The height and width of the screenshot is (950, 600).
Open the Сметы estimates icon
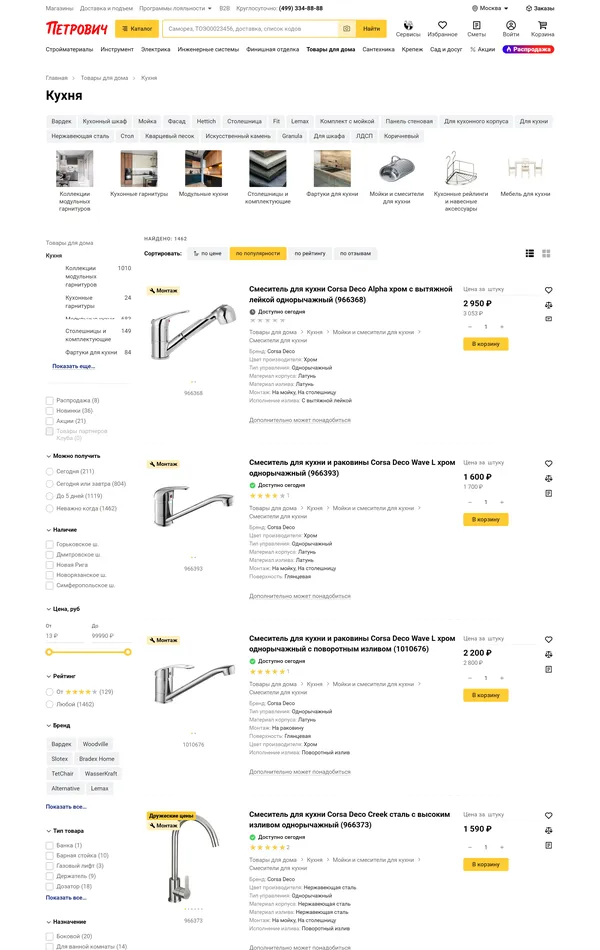click(476, 26)
